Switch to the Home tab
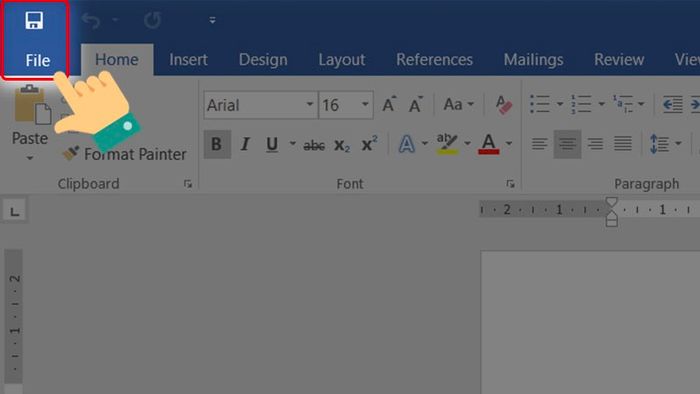Screen dimensions: 700x394 click(117, 59)
